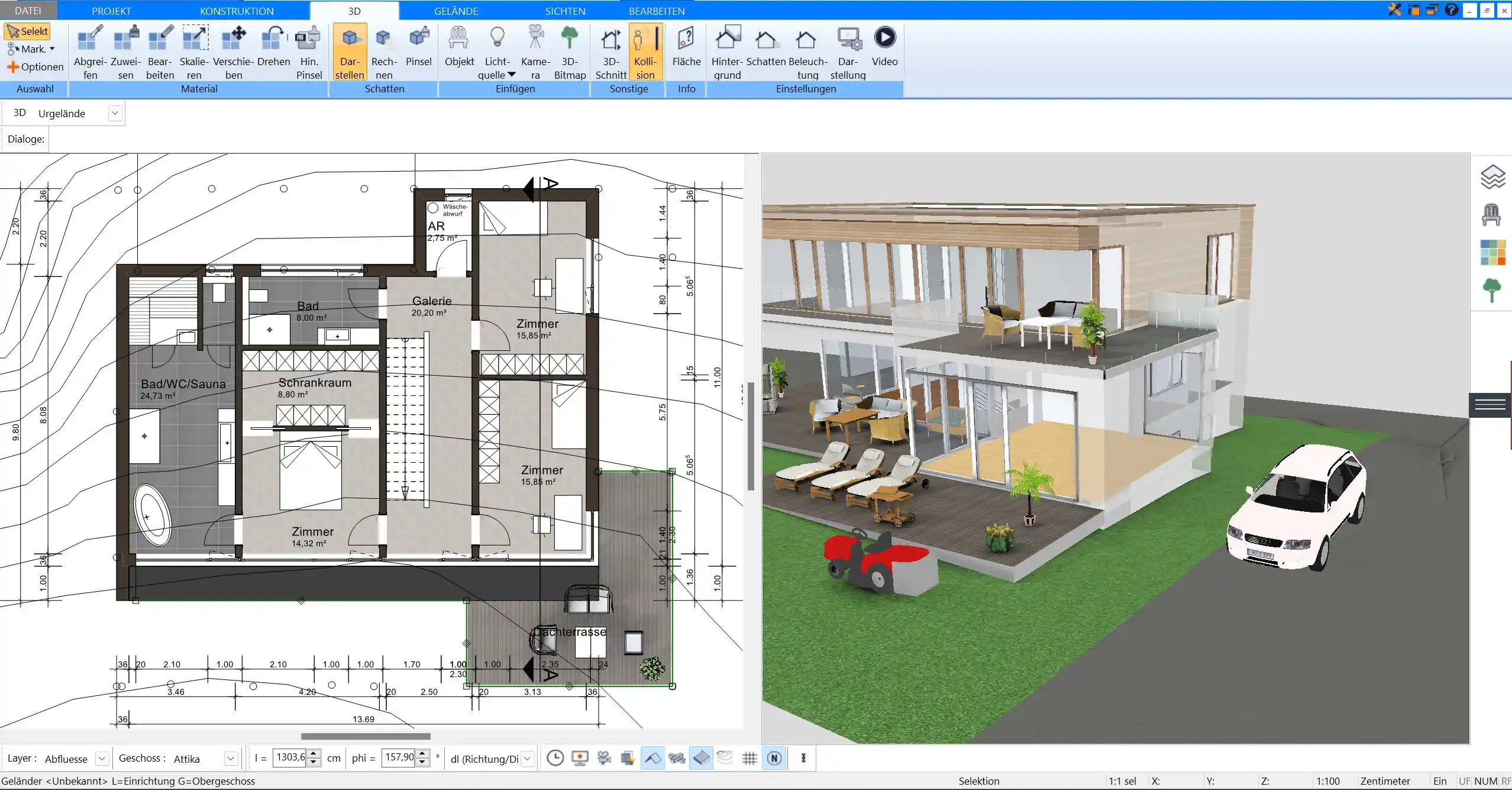Decrease phi value with down stepper
Viewport: 1512px width, 790px height.
(422, 763)
